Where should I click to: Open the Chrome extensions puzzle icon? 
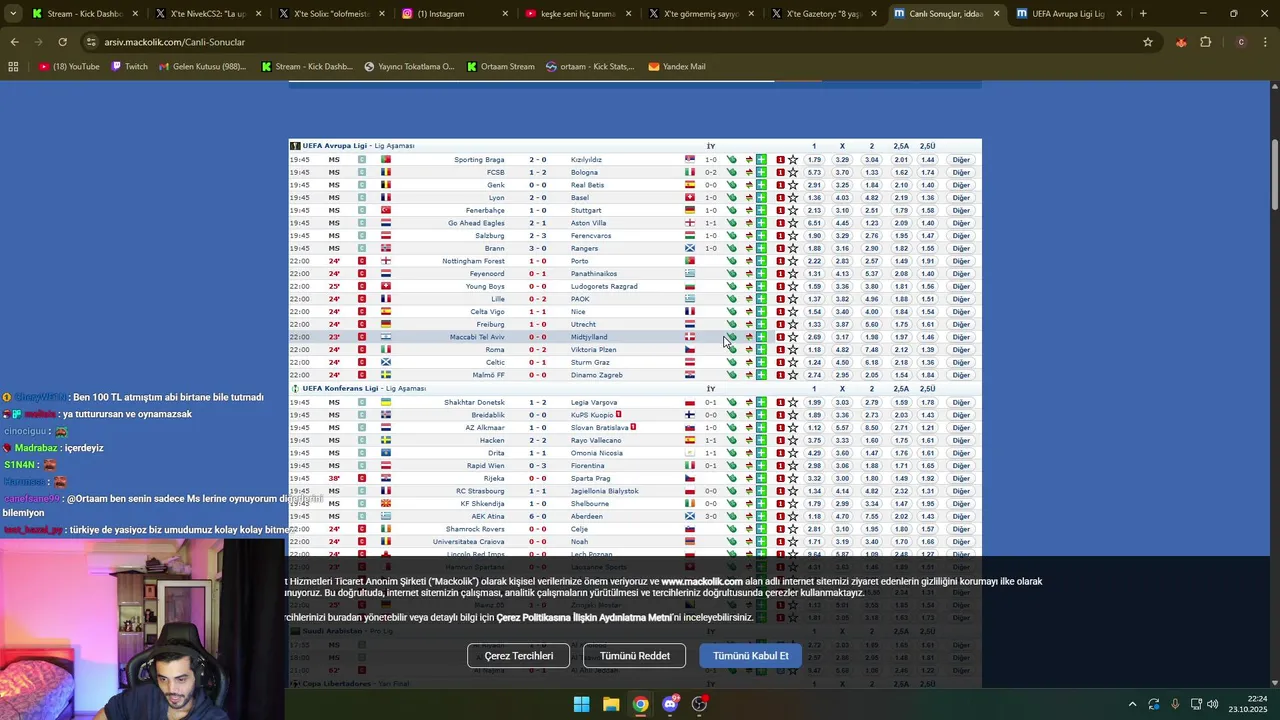tap(1205, 42)
